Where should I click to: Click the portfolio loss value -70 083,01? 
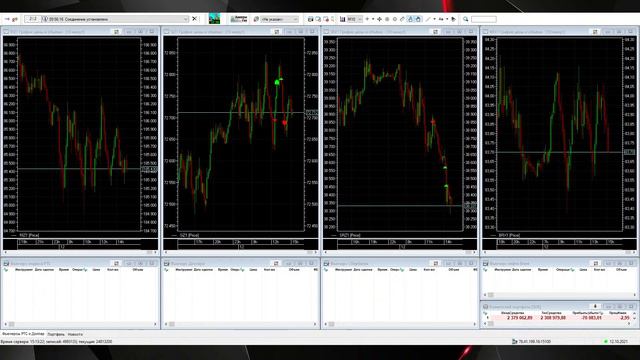591,318
